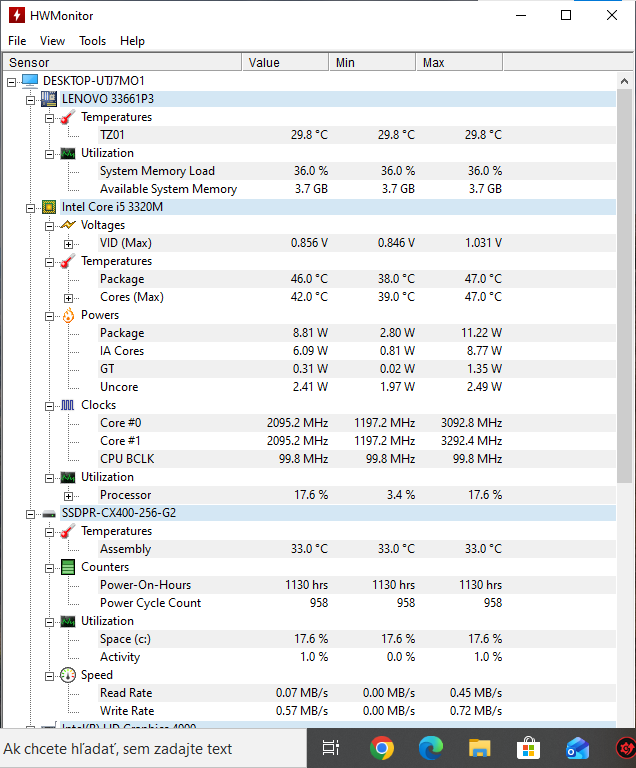
Task: Collapse the DESKTOP-UTJ7MO1 root node
Action: (12, 82)
